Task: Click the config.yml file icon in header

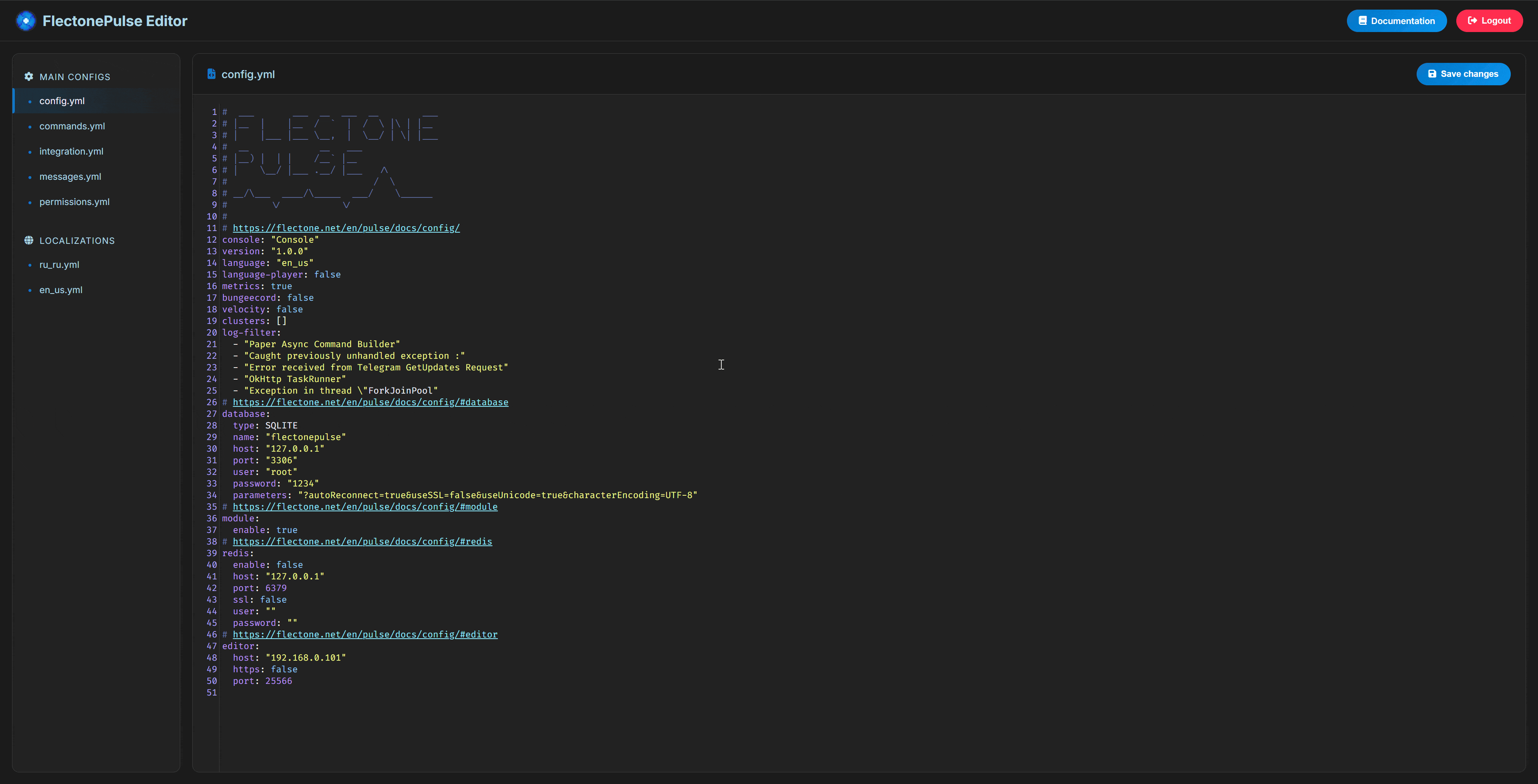Action: pos(211,74)
